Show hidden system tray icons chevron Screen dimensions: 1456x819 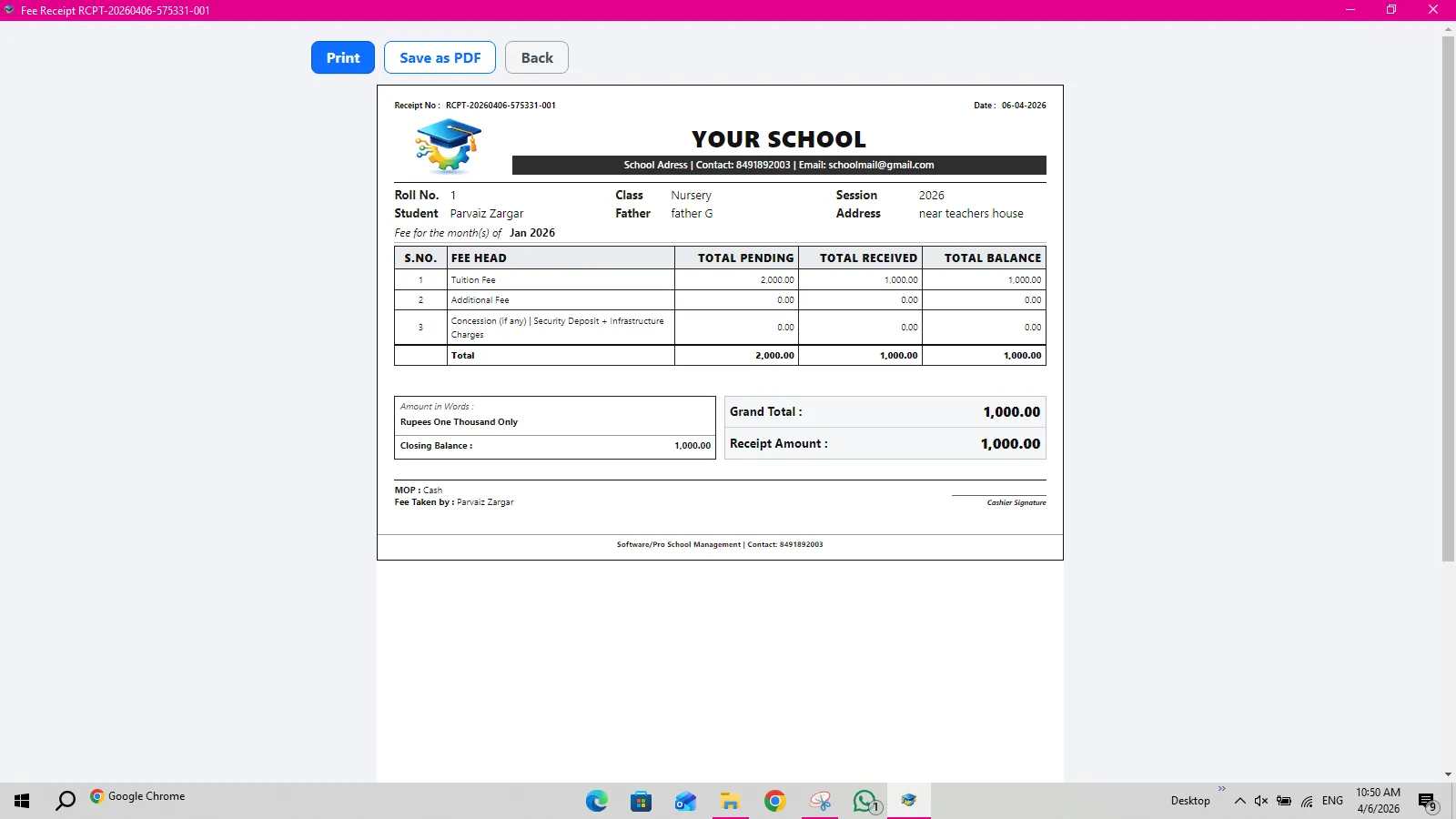coord(1239,801)
